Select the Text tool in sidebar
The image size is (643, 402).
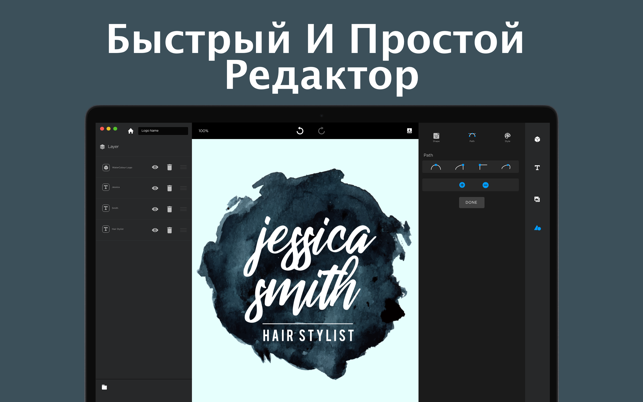pos(537,168)
